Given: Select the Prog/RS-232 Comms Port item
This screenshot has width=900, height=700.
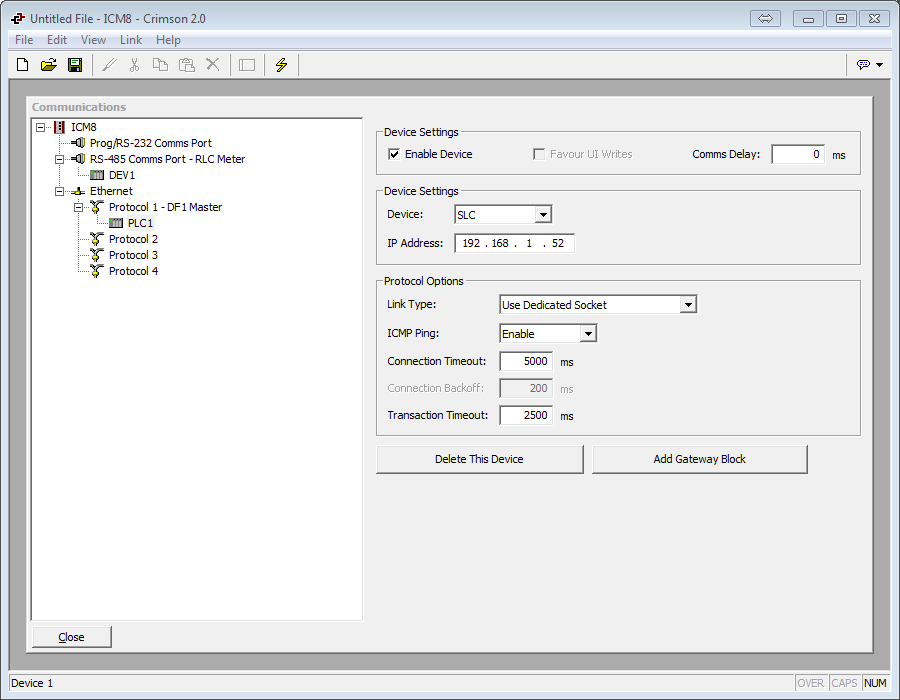Looking at the screenshot, I should click(150, 143).
